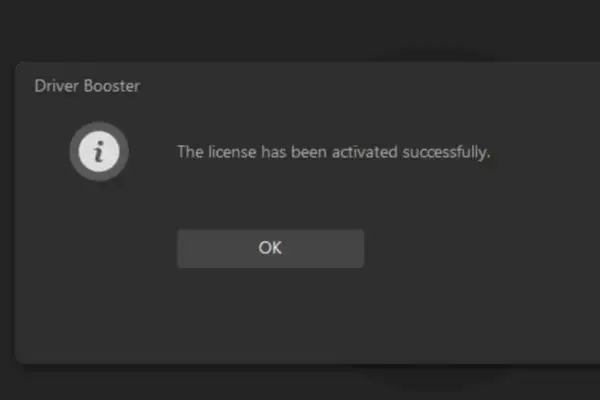Click the license activated success message
This screenshot has width=600, height=400.
tap(333, 152)
